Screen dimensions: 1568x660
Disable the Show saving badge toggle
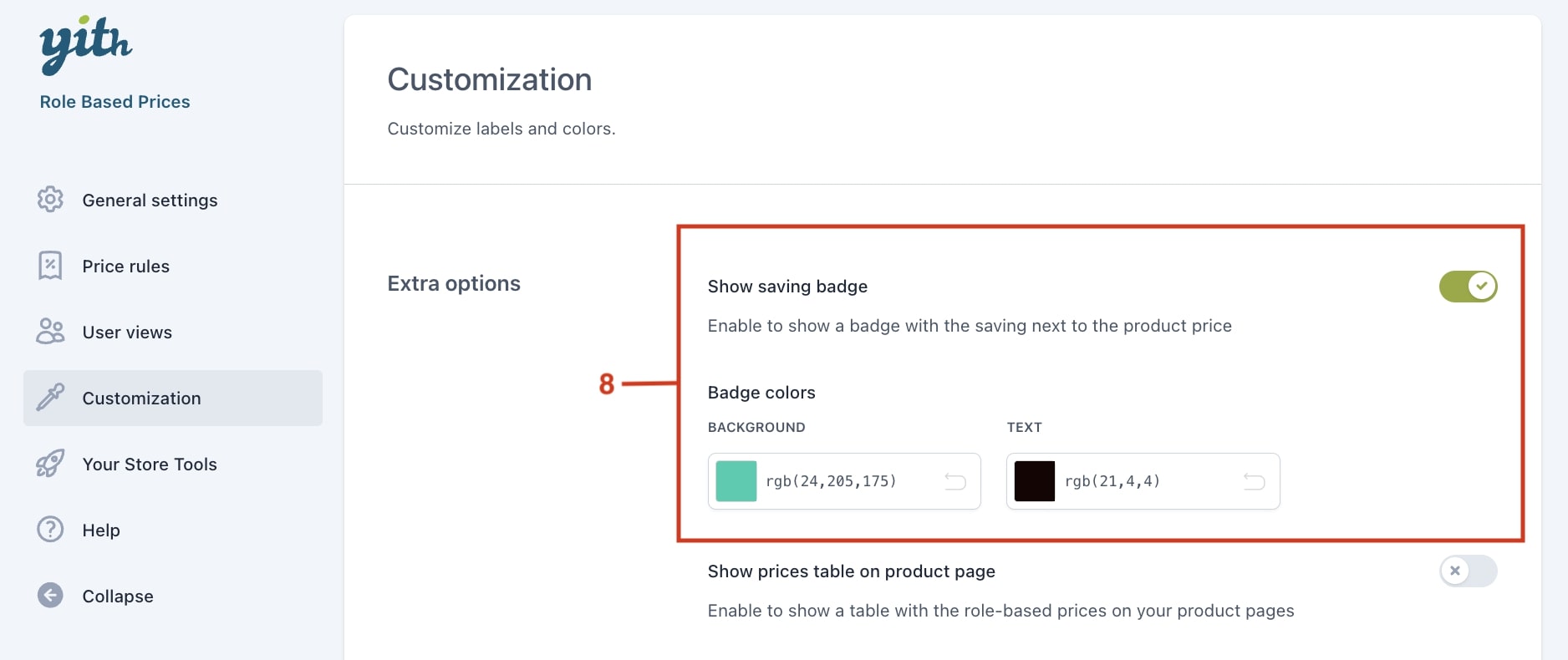1468,287
